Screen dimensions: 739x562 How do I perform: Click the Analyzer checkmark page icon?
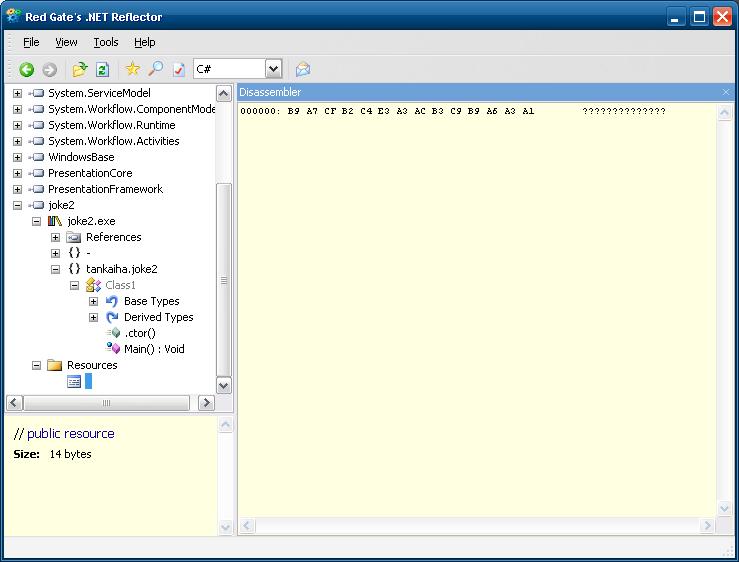point(179,69)
